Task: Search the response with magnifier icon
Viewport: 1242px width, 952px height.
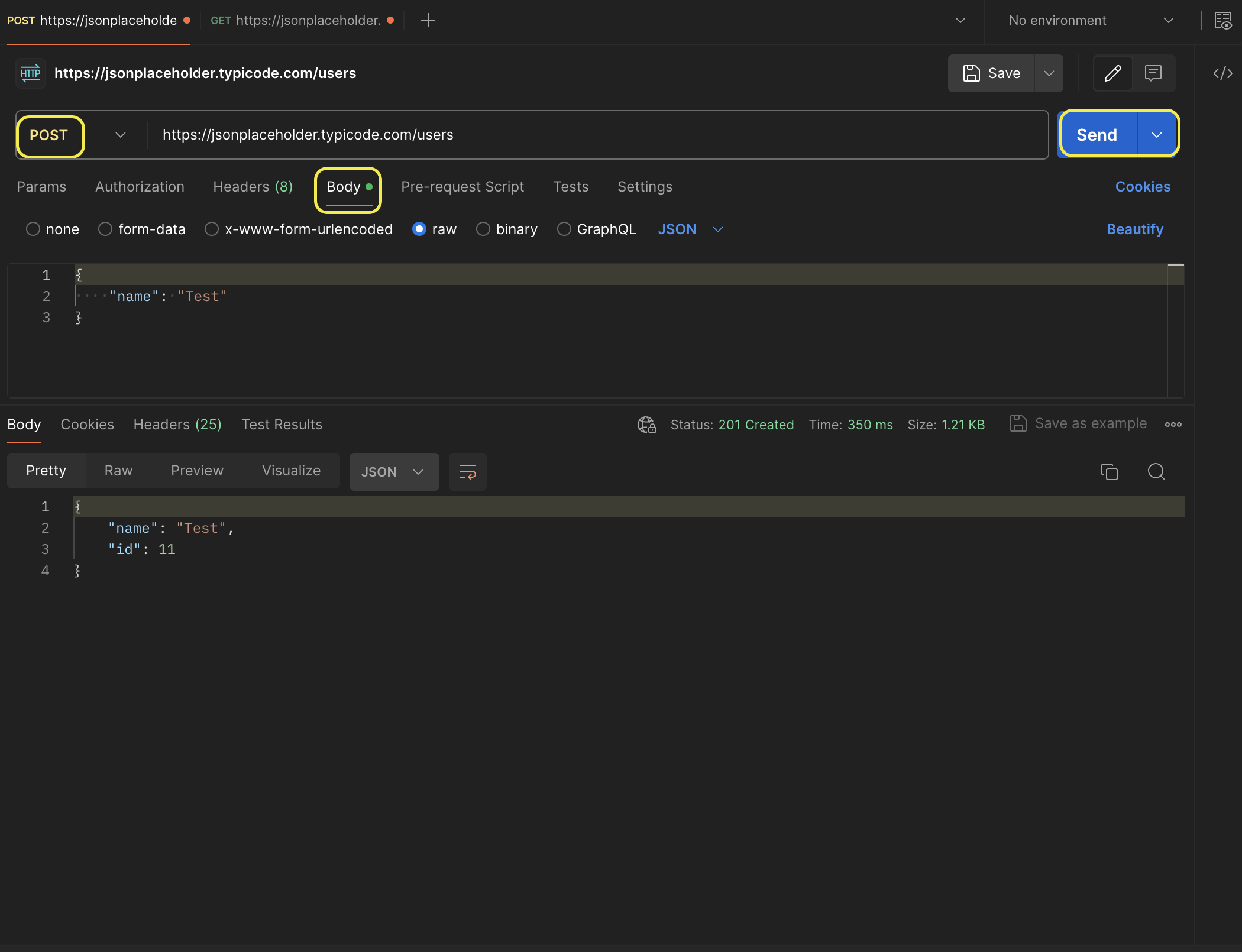Action: click(1156, 472)
